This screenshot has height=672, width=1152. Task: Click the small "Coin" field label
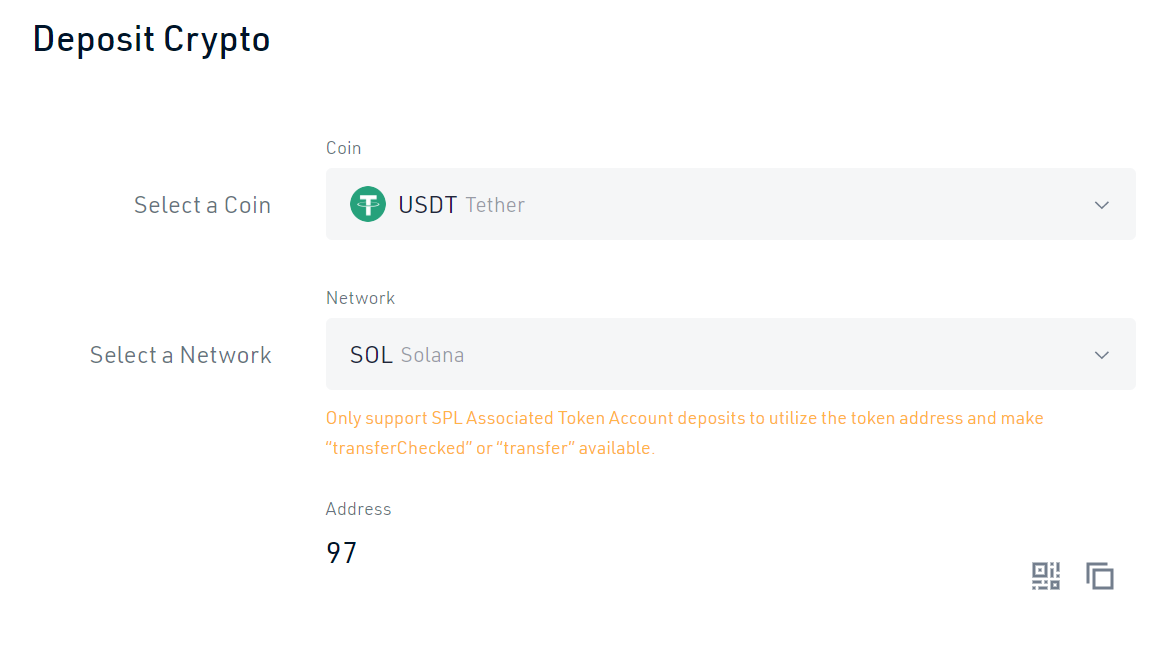[343, 148]
